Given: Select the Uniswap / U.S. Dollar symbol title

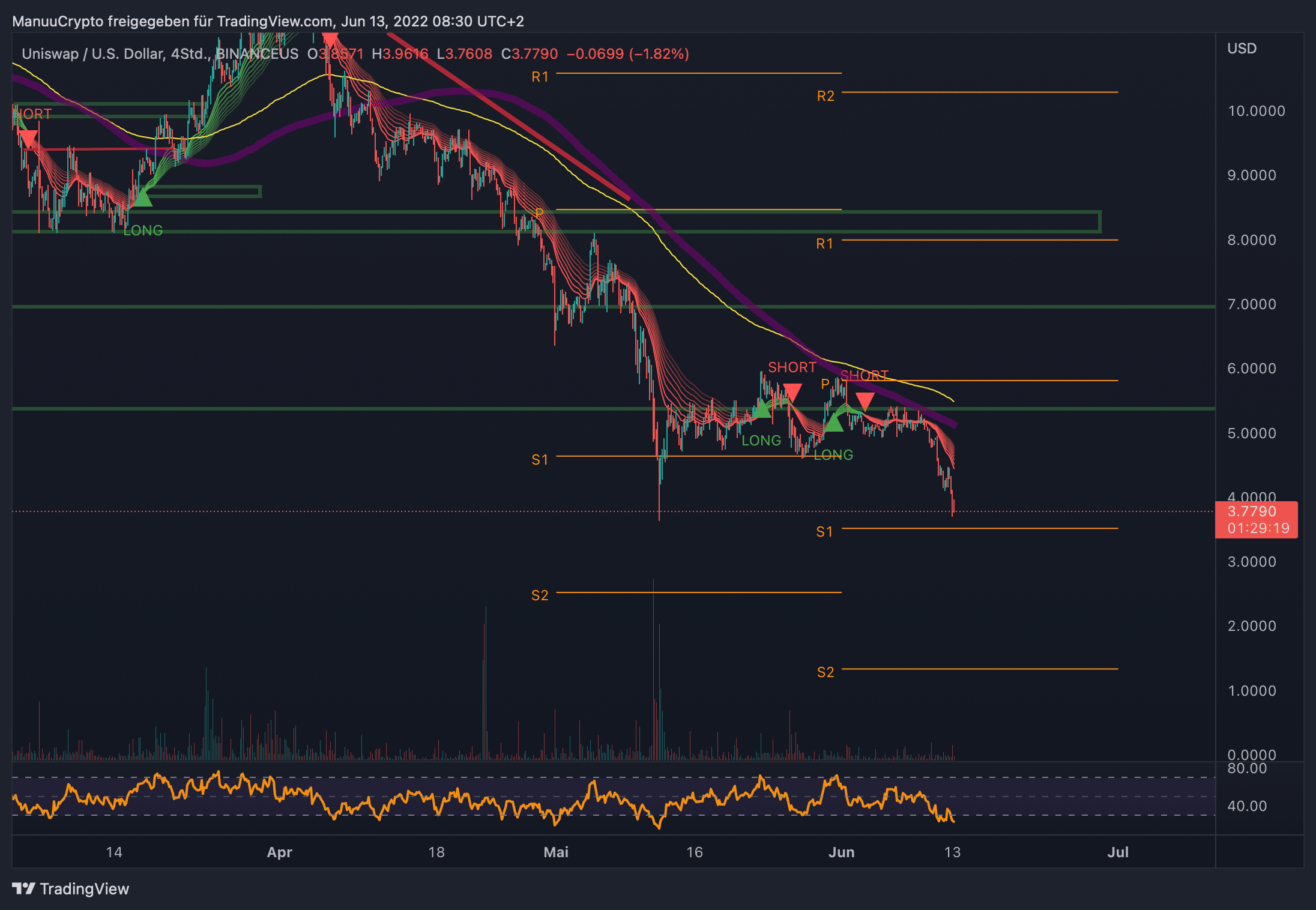Looking at the screenshot, I should pyautogui.click(x=92, y=54).
